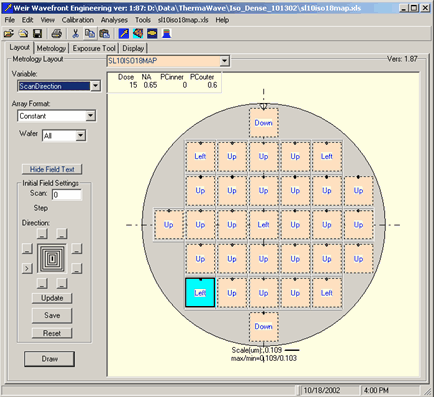435x397 pixels.
Task: Click the Dose value 15
Action: (133, 85)
